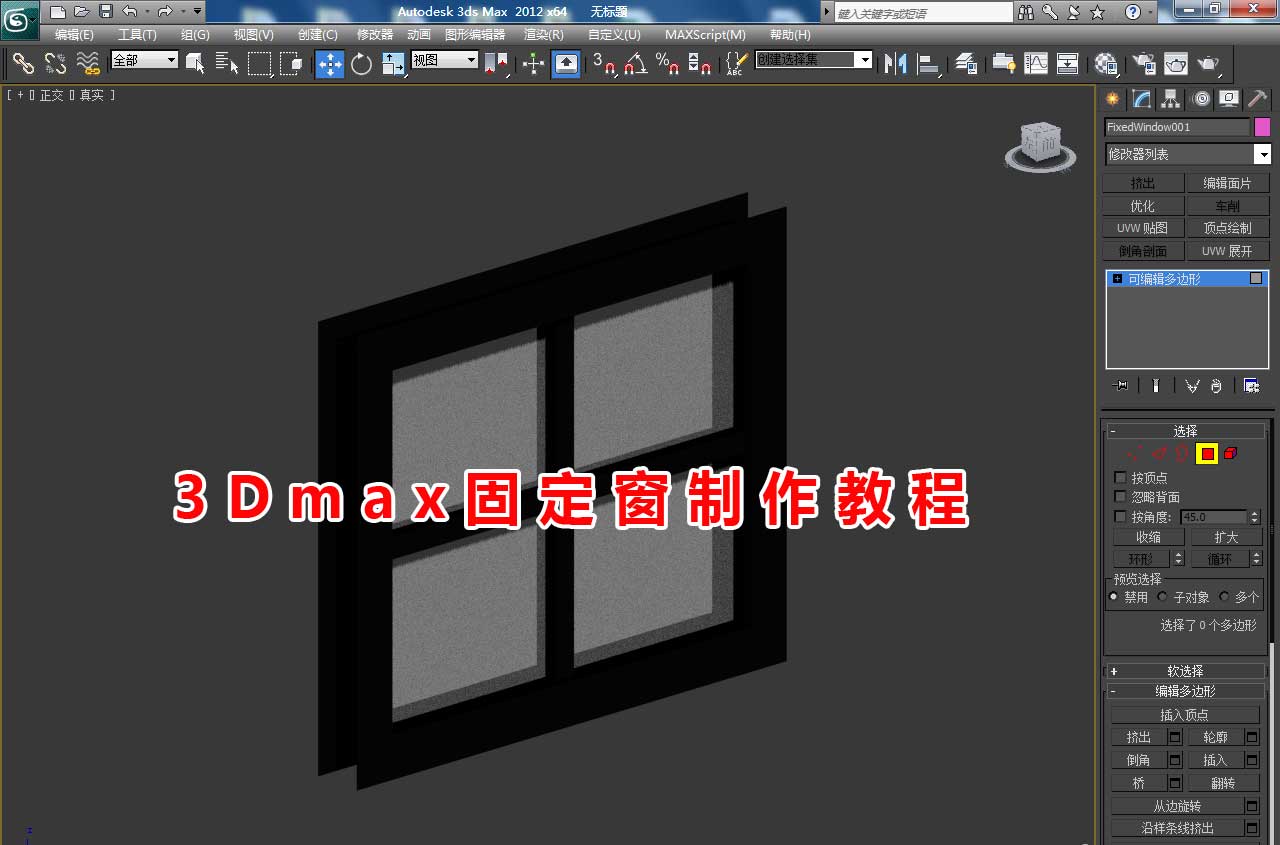Activate the Select and Scale tool
1280x845 pixels.
coord(393,63)
